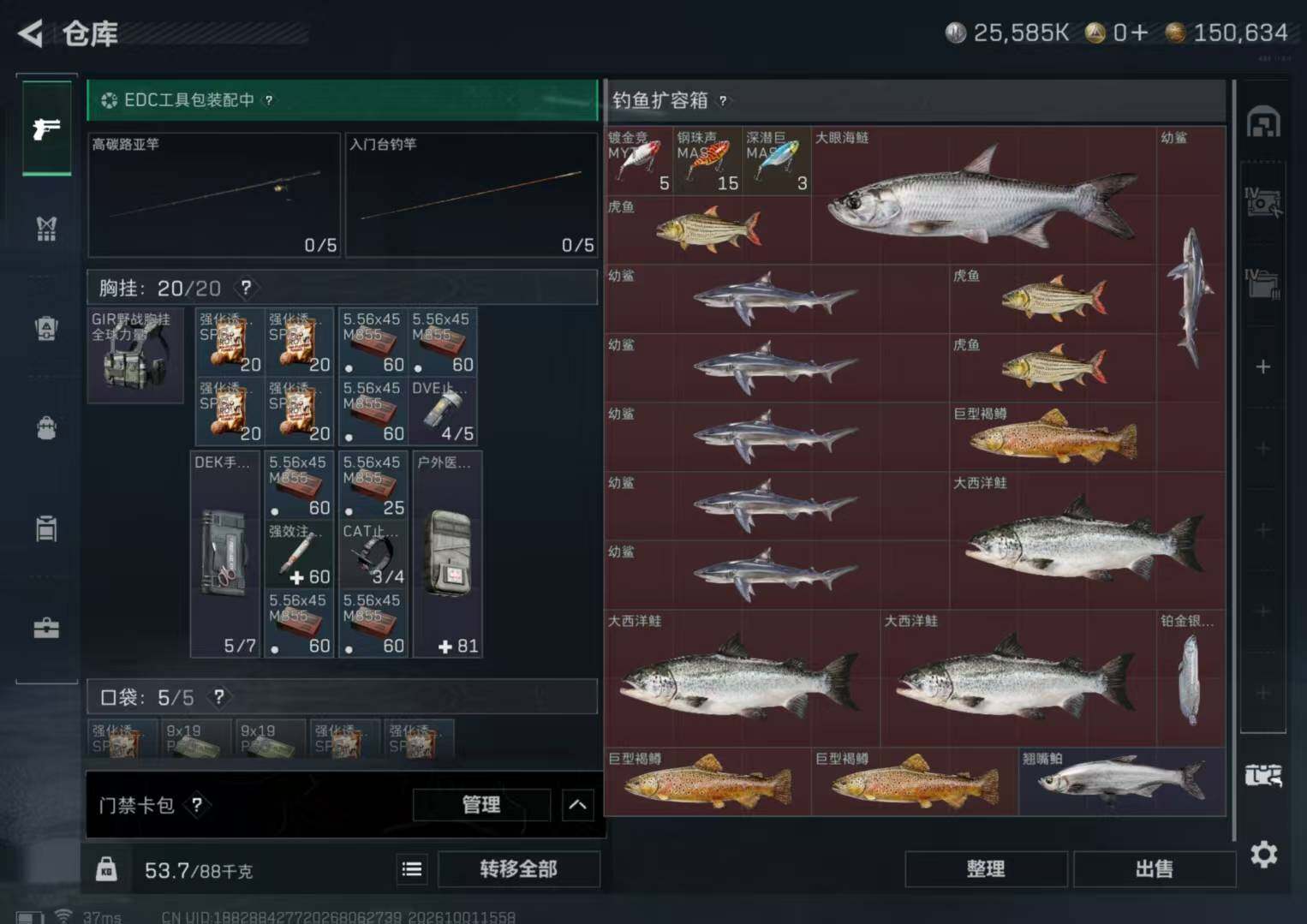Select the 翘嘴鲌 fish
Viewport: 1307px width, 924px height.
1122,782
